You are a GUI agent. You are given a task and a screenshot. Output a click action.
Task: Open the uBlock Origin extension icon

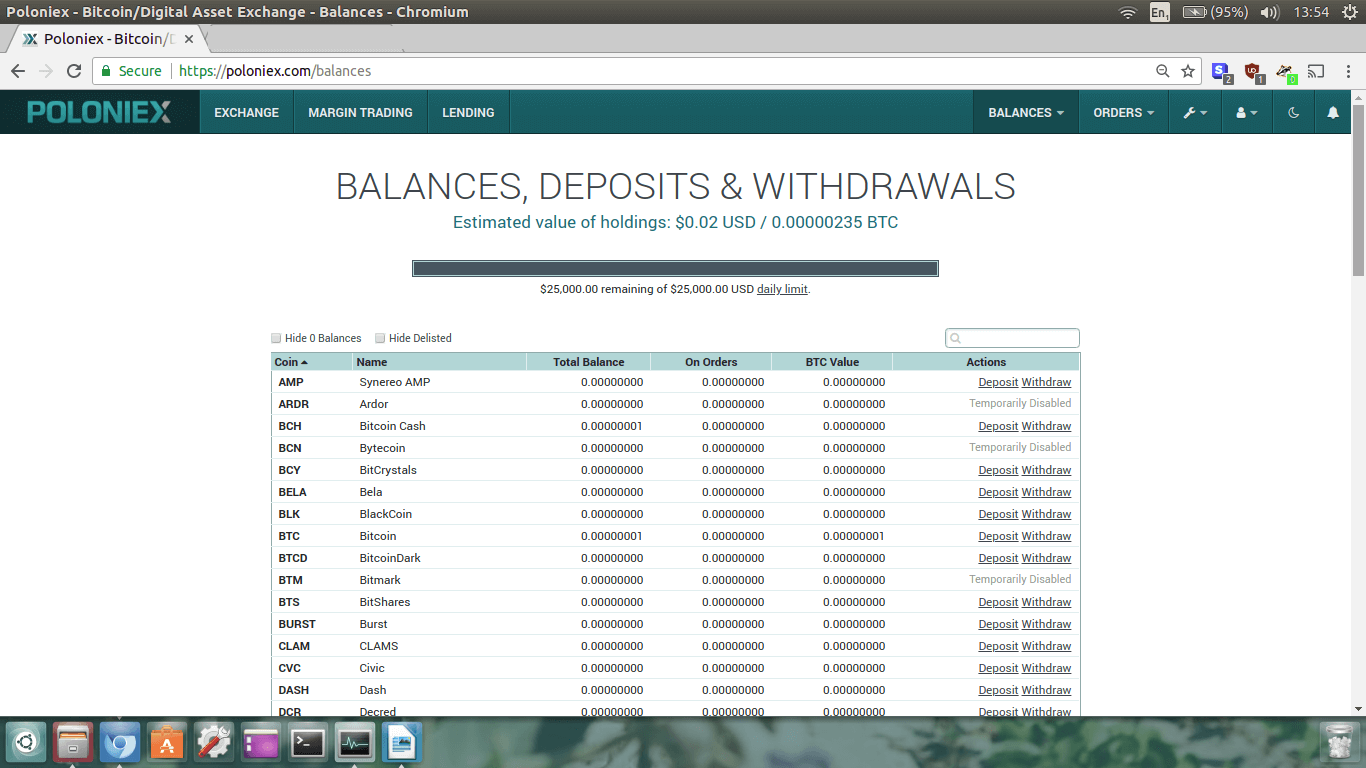point(1254,72)
